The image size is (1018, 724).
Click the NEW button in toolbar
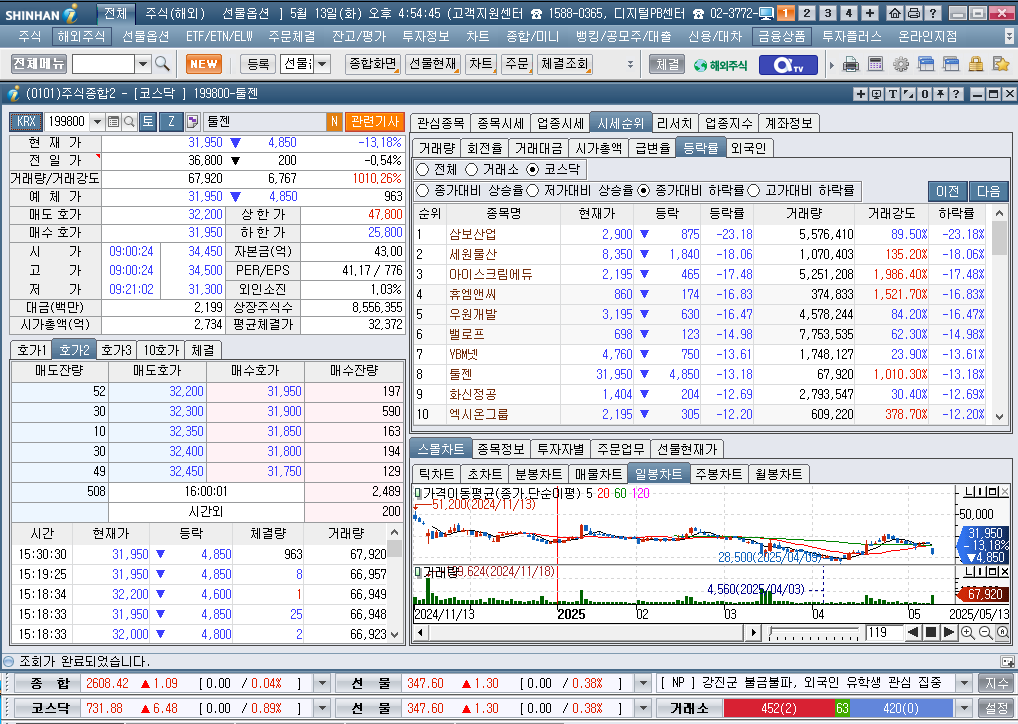coord(204,64)
